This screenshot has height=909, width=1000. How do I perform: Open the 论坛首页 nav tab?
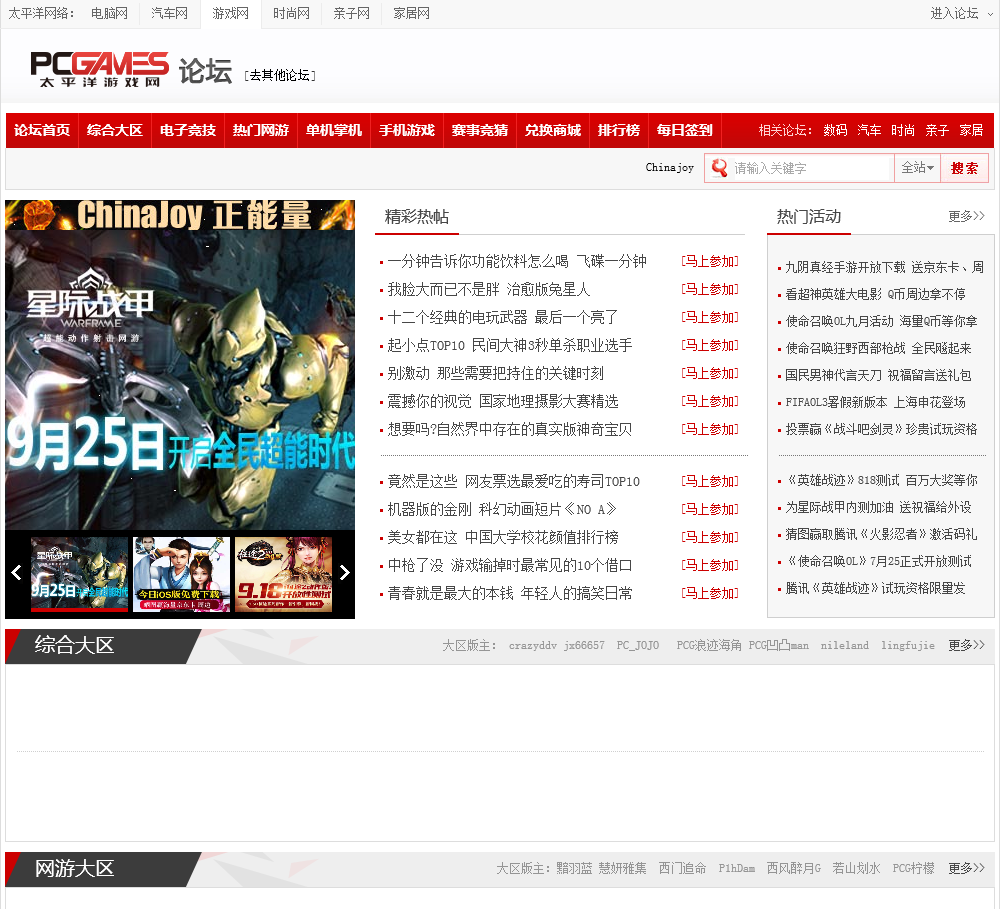(x=42, y=130)
